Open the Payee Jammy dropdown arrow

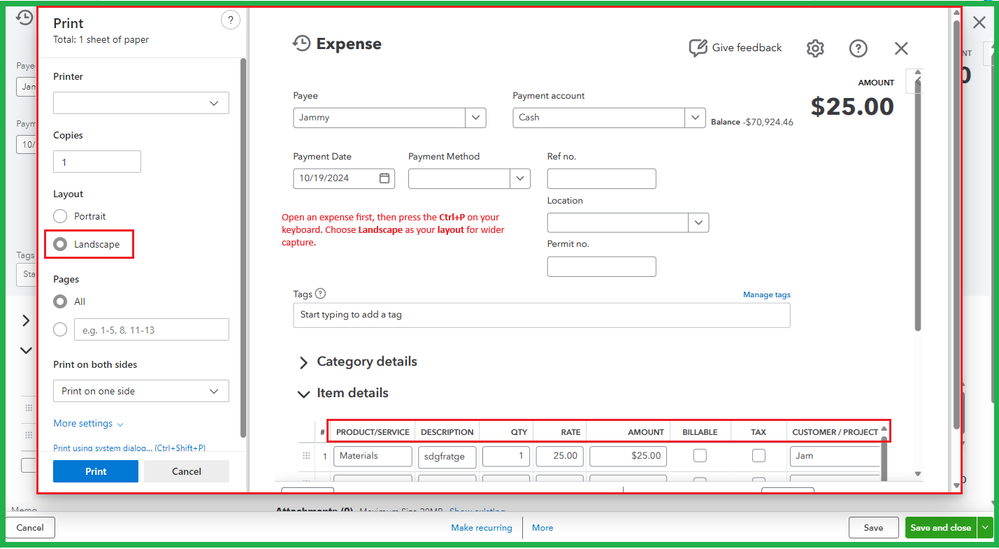[476, 118]
